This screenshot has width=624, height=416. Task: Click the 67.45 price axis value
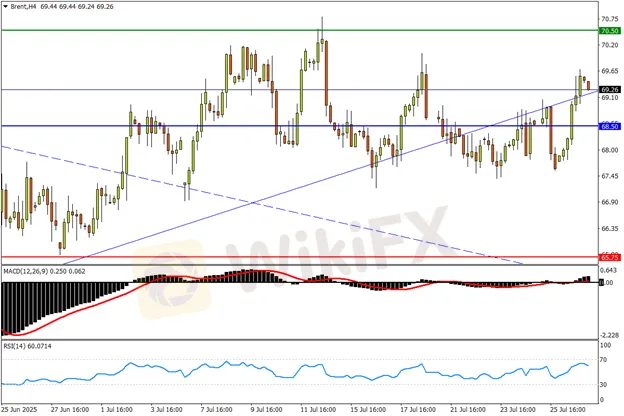point(610,176)
